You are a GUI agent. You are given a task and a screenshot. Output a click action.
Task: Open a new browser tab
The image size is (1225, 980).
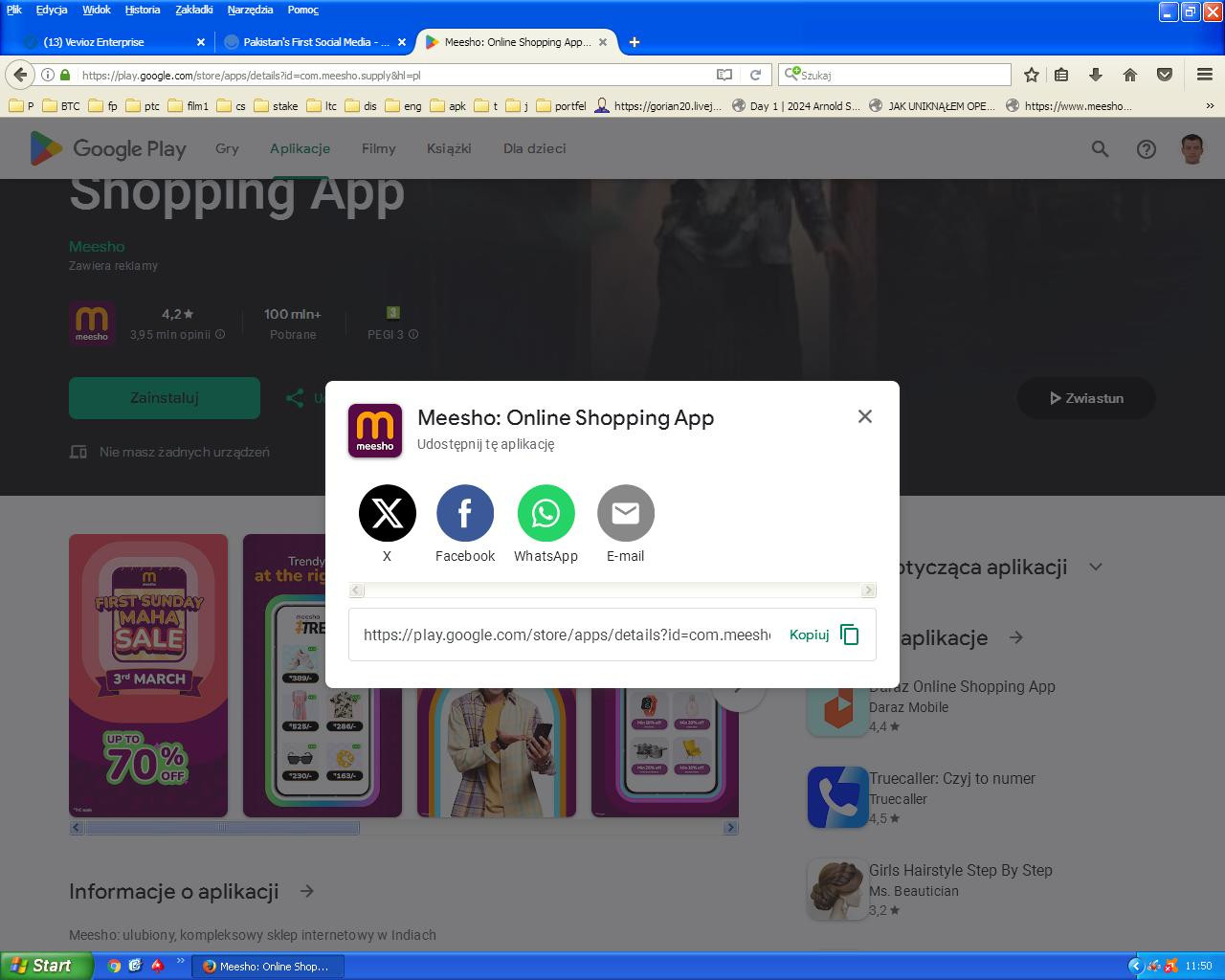[x=634, y=42]
